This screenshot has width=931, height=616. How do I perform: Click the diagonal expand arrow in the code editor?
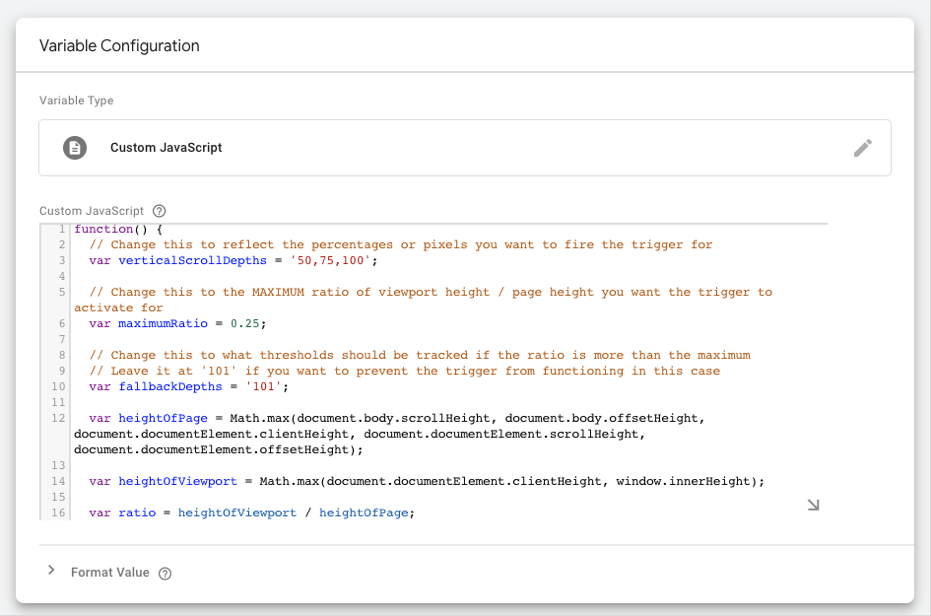click(813, 504)
